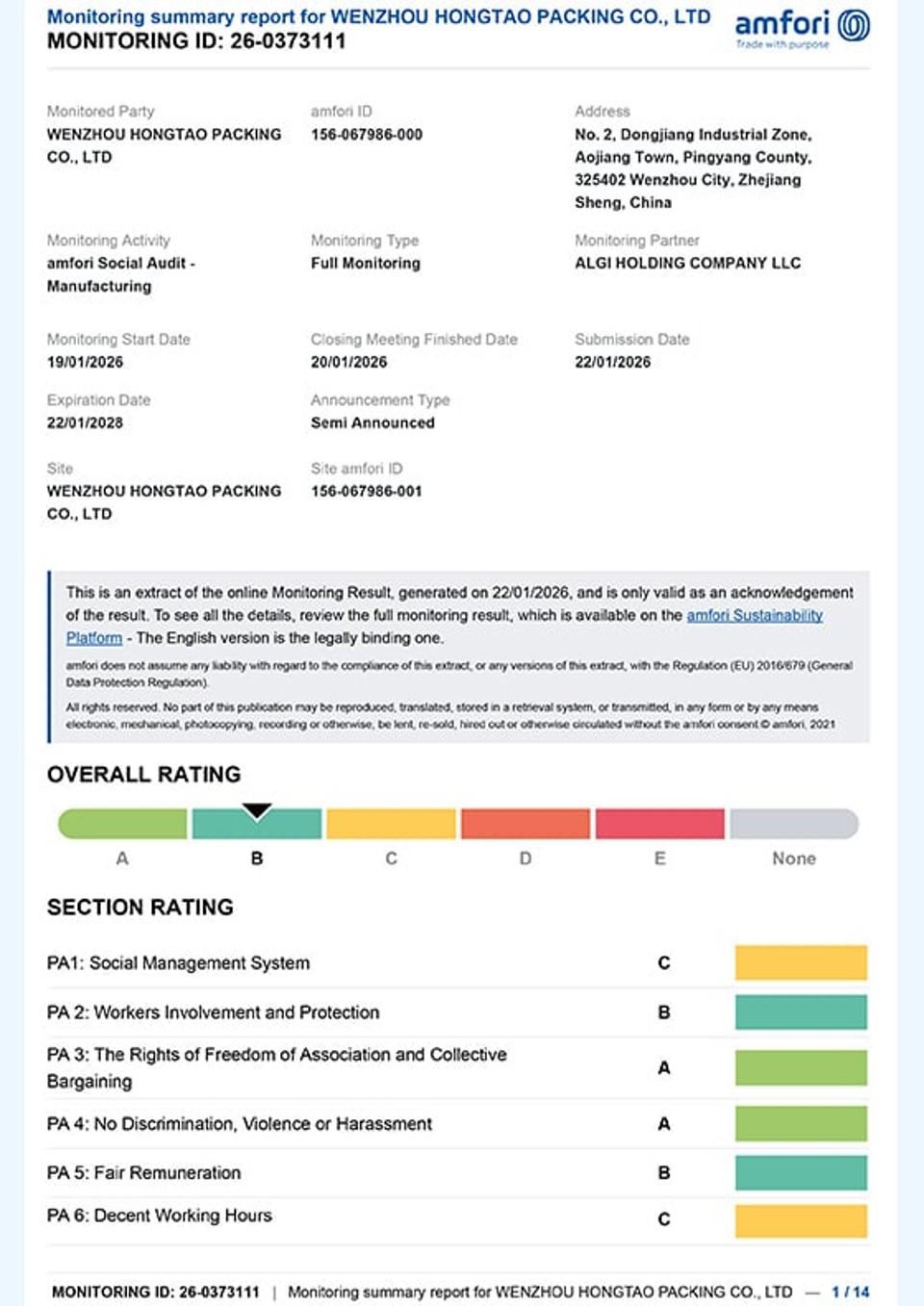Click teal swatch for PA 2 Workers Involvement

pos(801,1012)
